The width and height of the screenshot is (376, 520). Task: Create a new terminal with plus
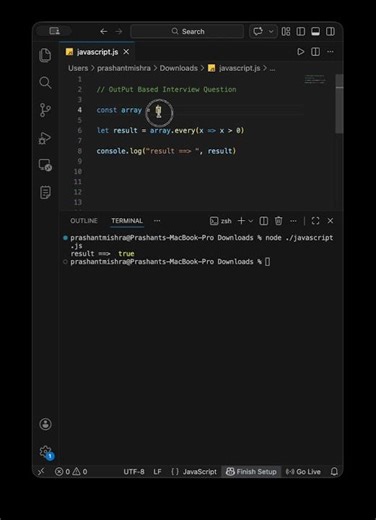[x=241, y=221]
